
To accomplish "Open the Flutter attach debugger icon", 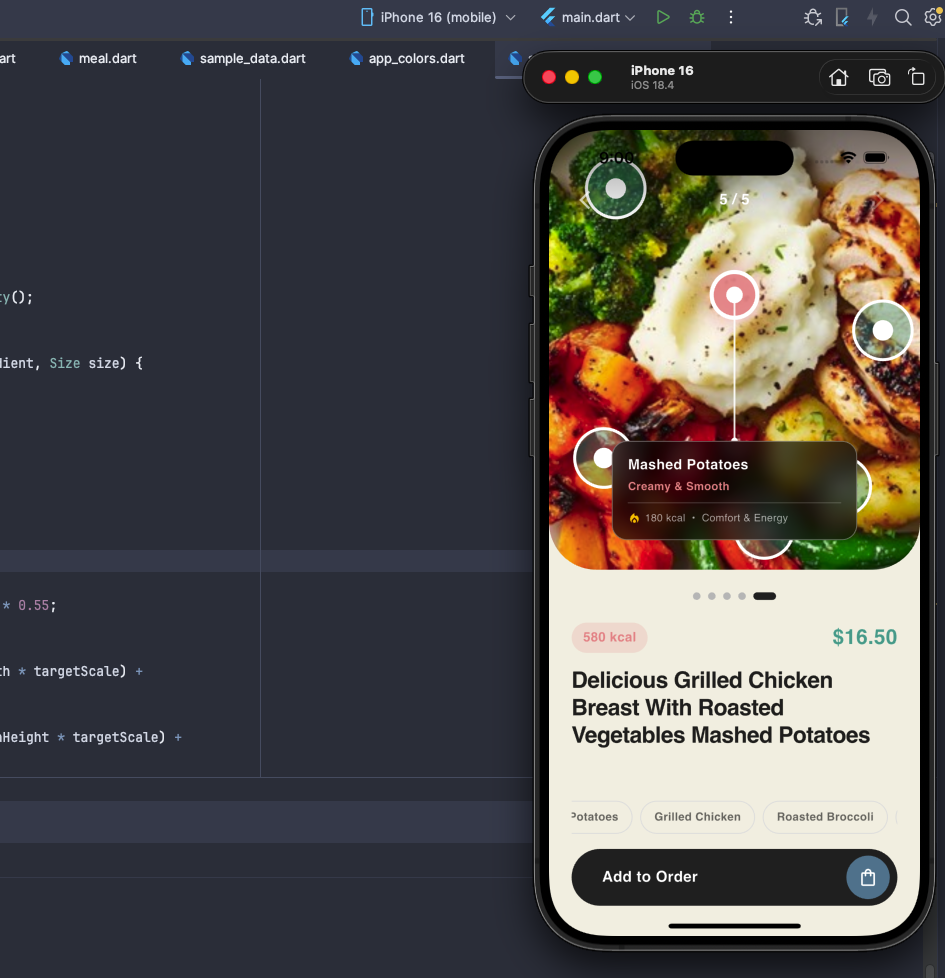I will coord(813,17).
